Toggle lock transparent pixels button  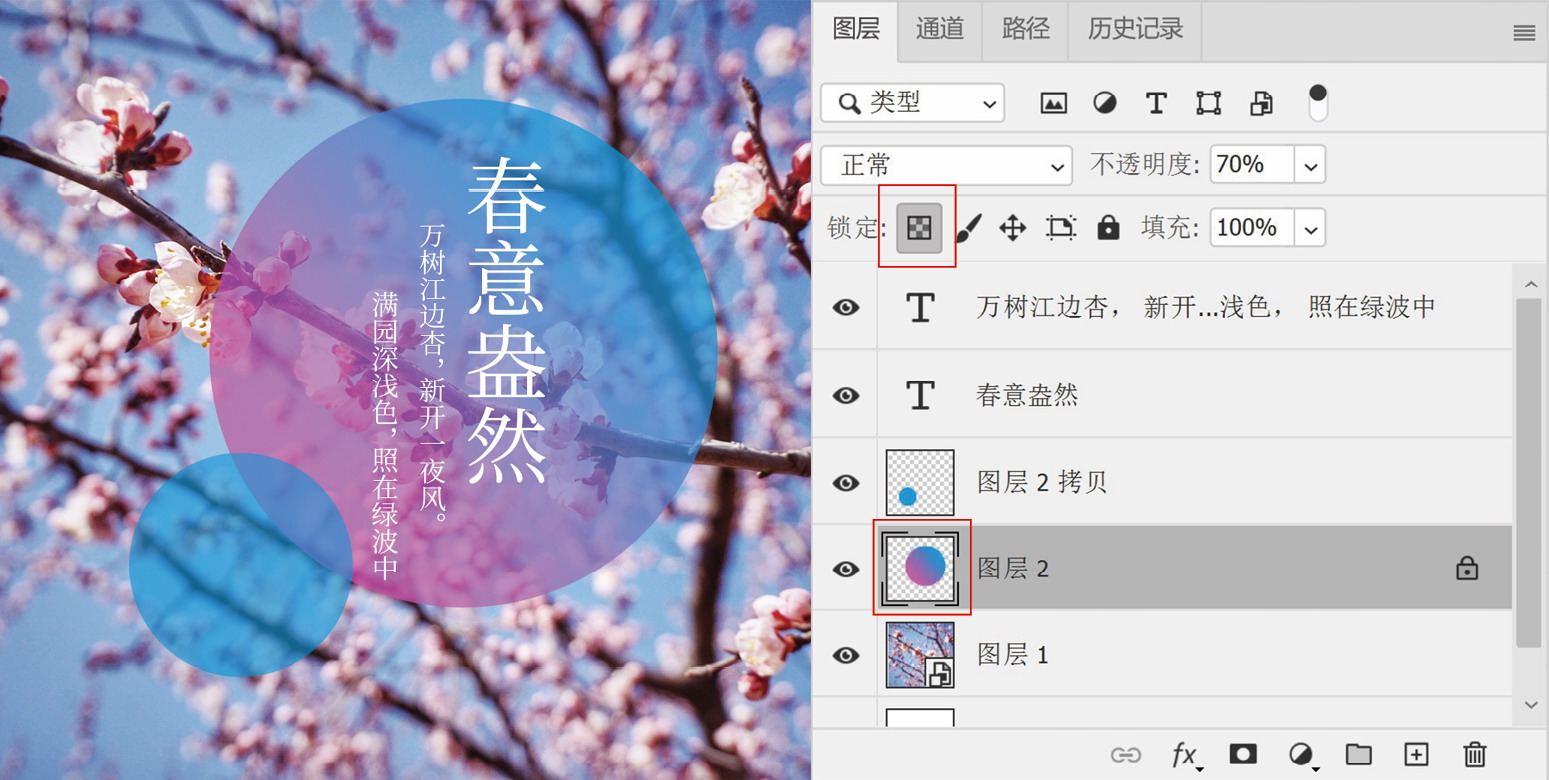click(919, 228)
